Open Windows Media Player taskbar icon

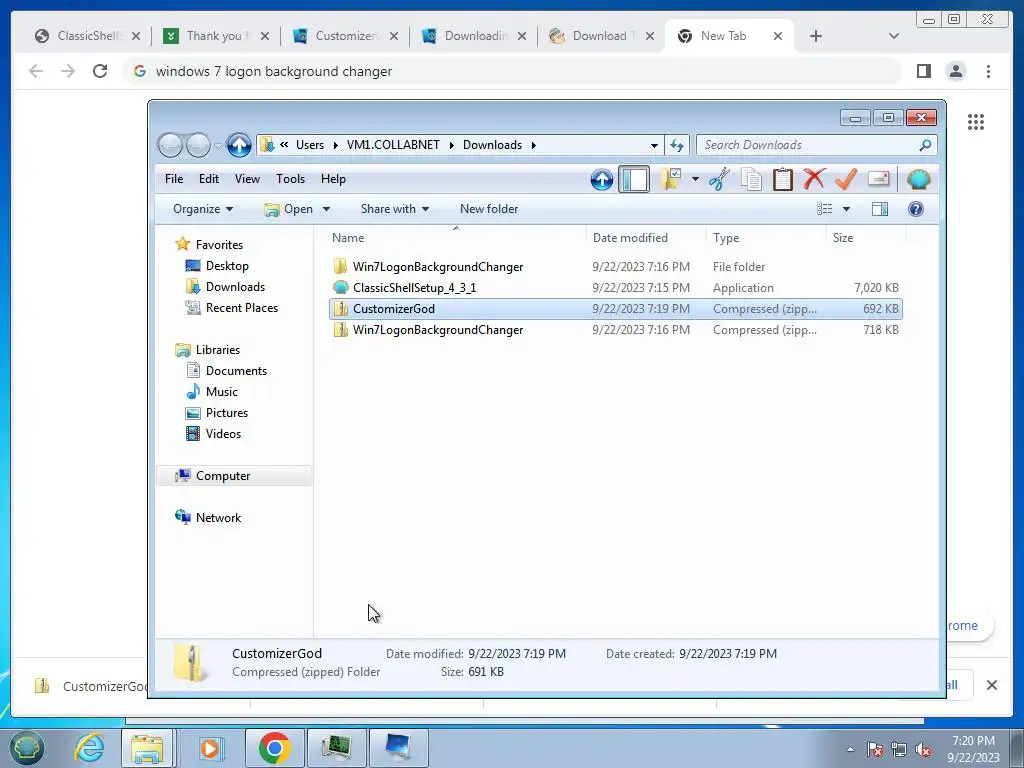click(x=210, y=748)
